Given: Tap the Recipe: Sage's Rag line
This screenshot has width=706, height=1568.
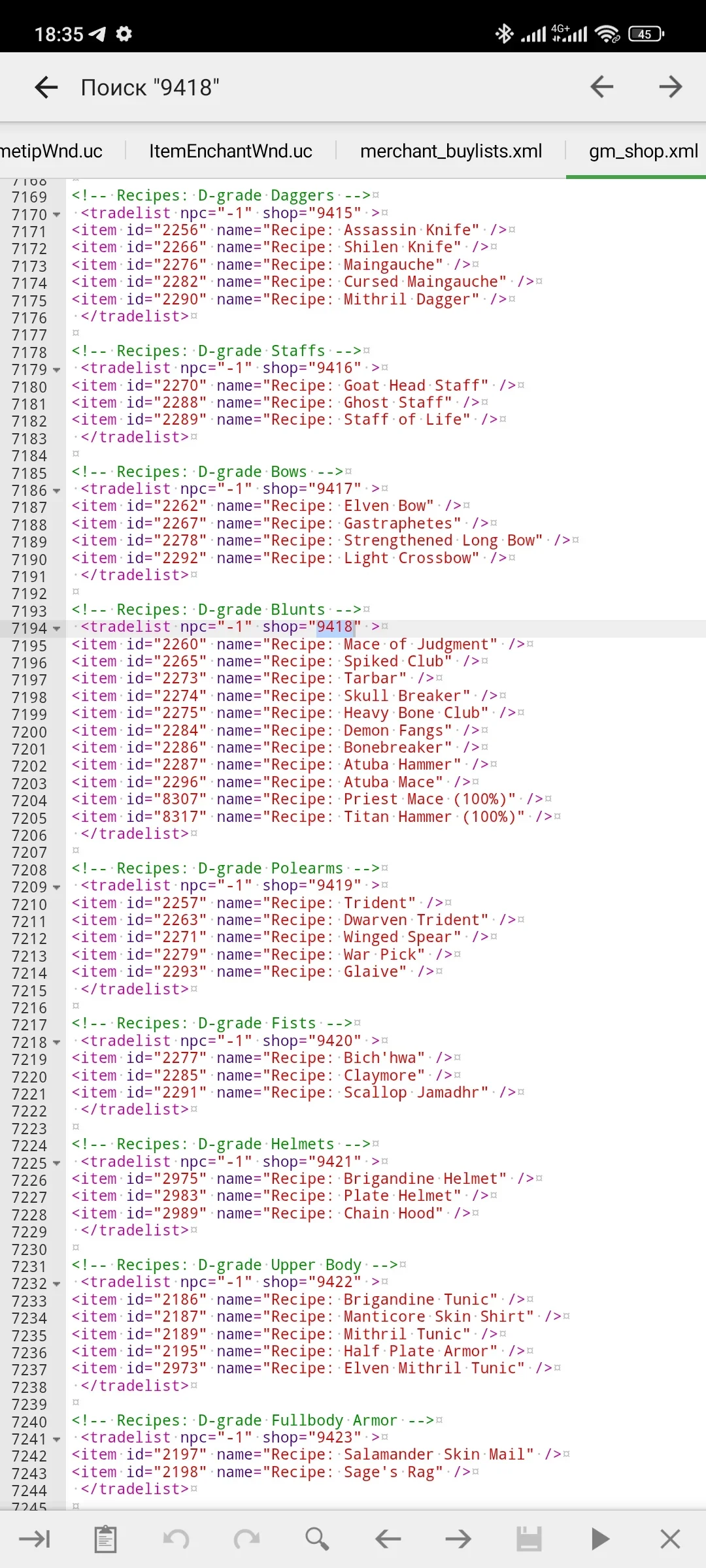Looking at the screenshot, I should coord(275,1472).
